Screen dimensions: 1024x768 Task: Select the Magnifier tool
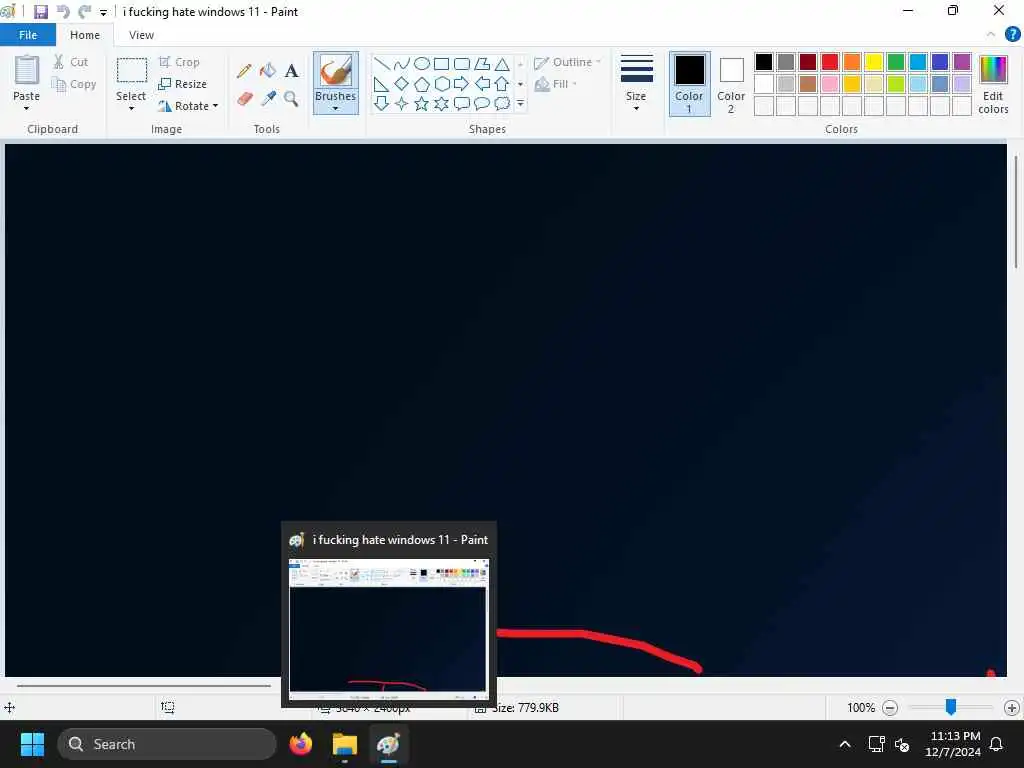291,99
